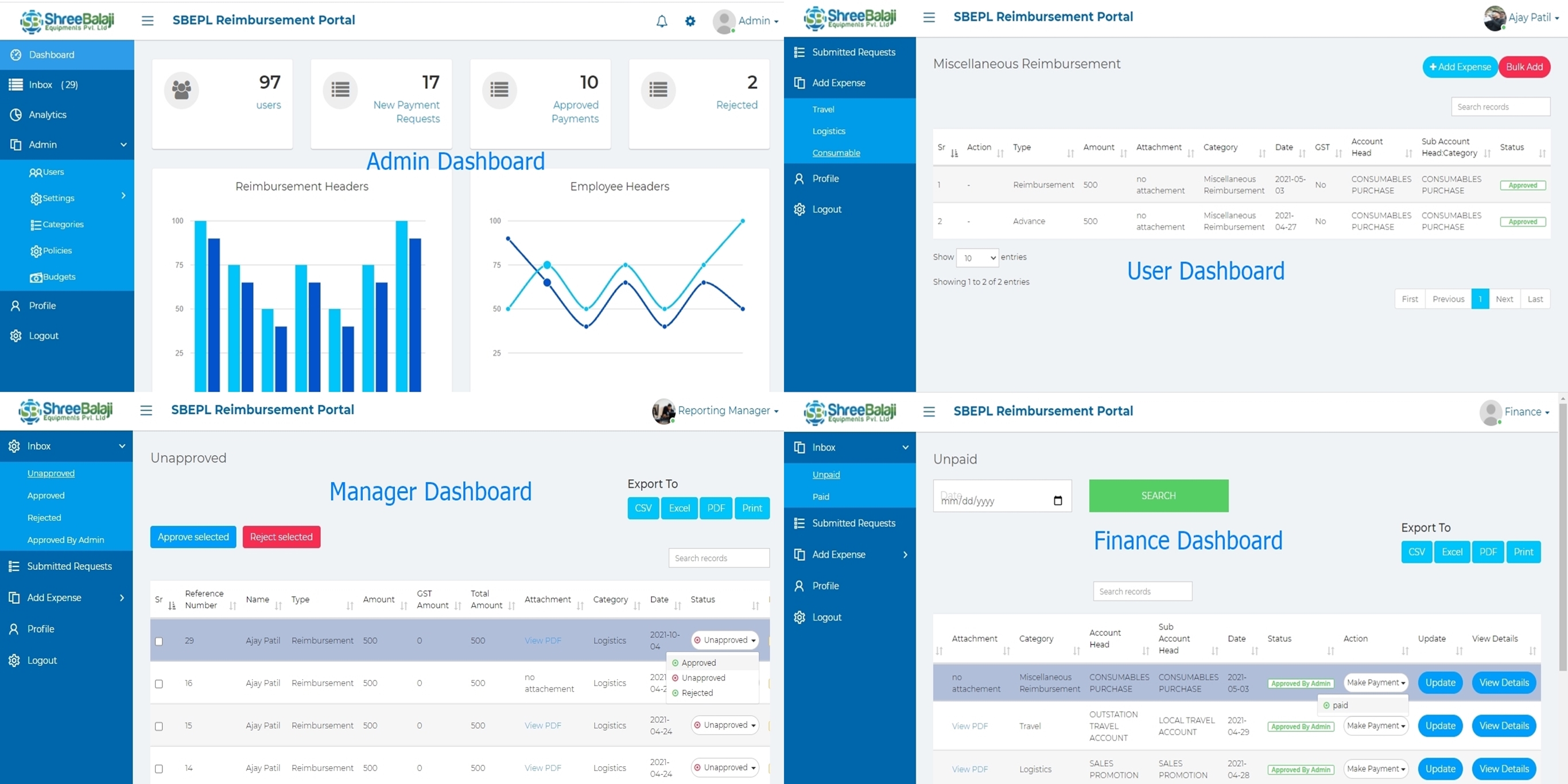Open Consumable under Add Expense menu
Image resolution: width=1568 pixels, height=784 pixels.
coord(836,153)
